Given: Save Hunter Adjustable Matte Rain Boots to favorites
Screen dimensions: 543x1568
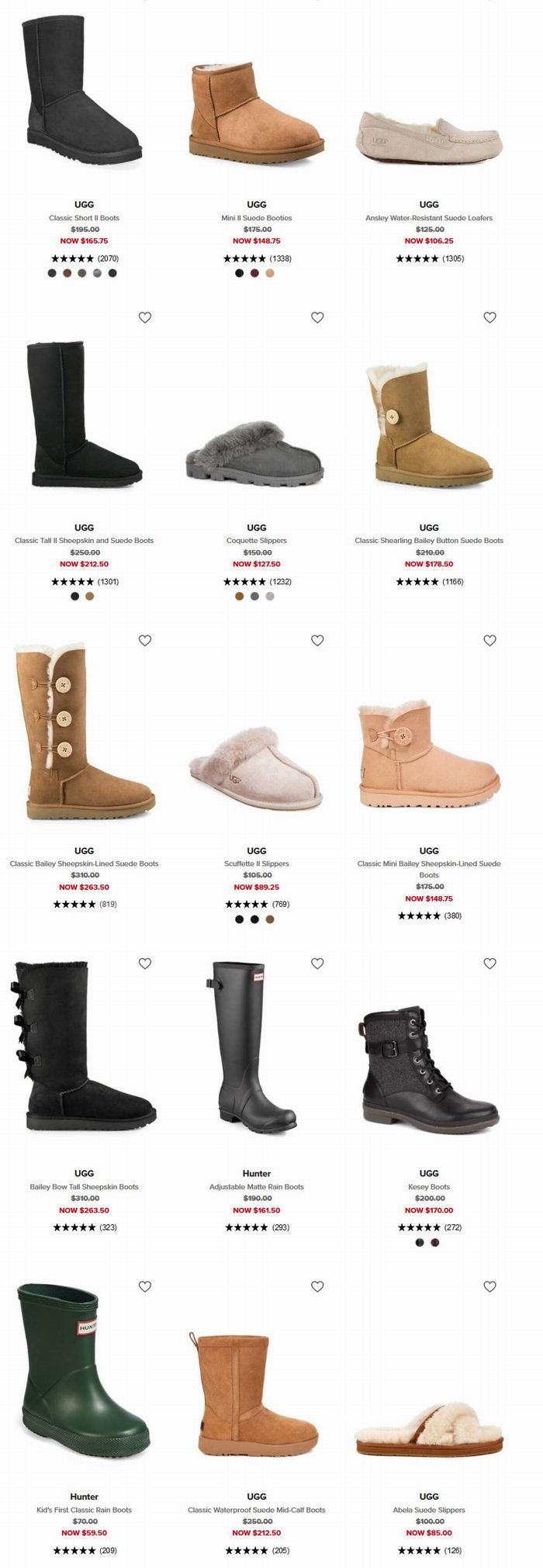Looking at the screenshot, I should (317, 963).
